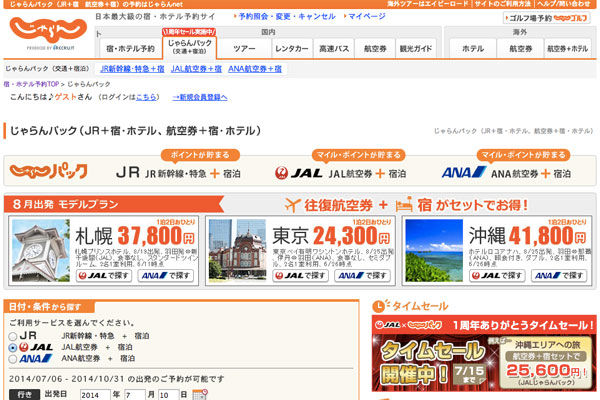Open the overseas 航空券+ホテル tab

coord(567,49)
